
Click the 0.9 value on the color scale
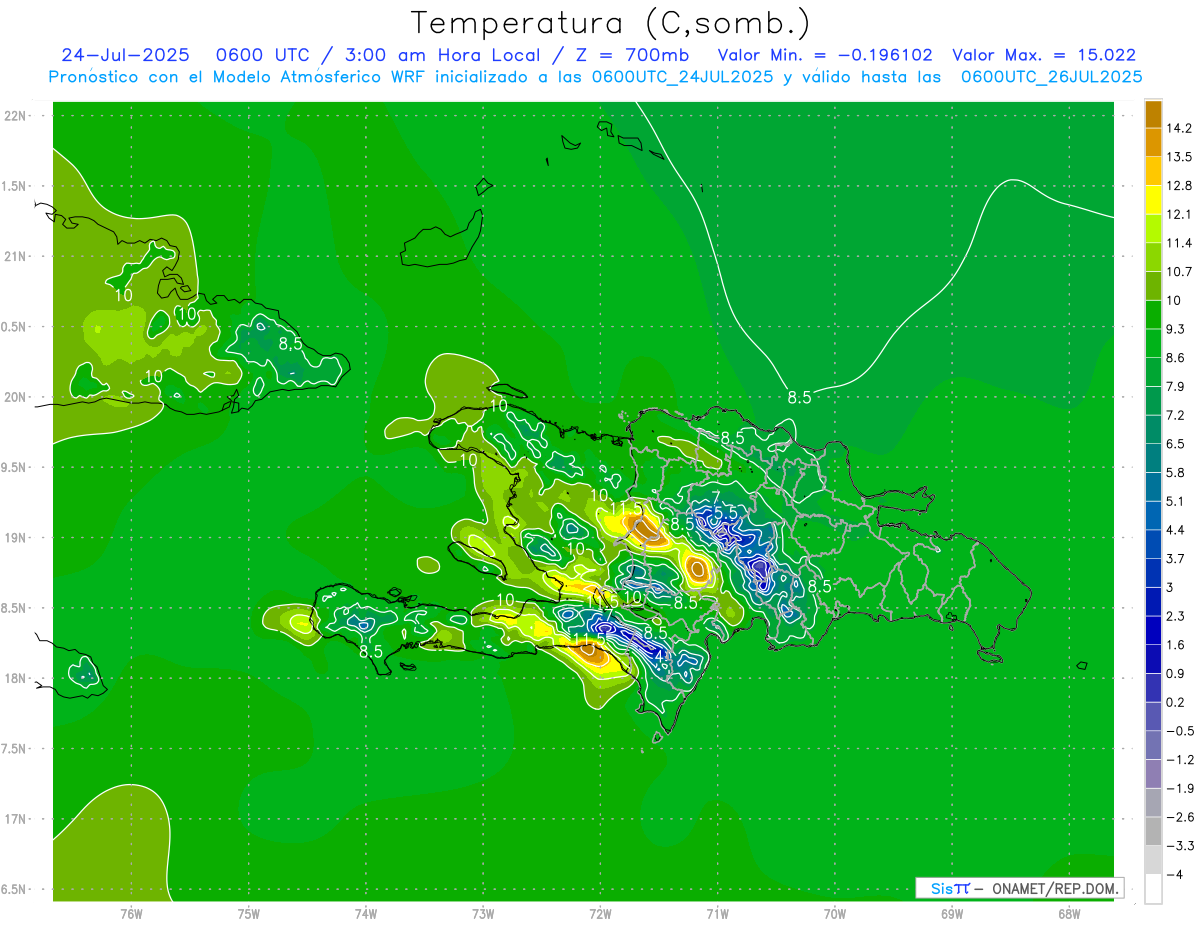point(1175,673)
